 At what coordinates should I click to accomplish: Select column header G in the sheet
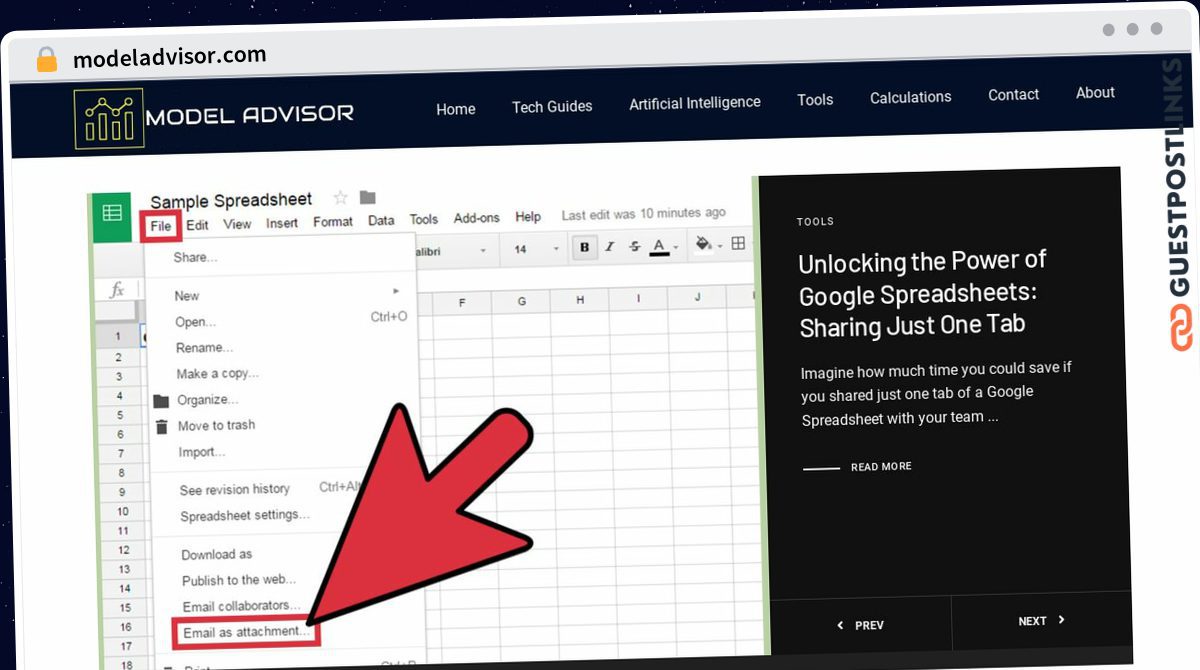pos(523,301)
